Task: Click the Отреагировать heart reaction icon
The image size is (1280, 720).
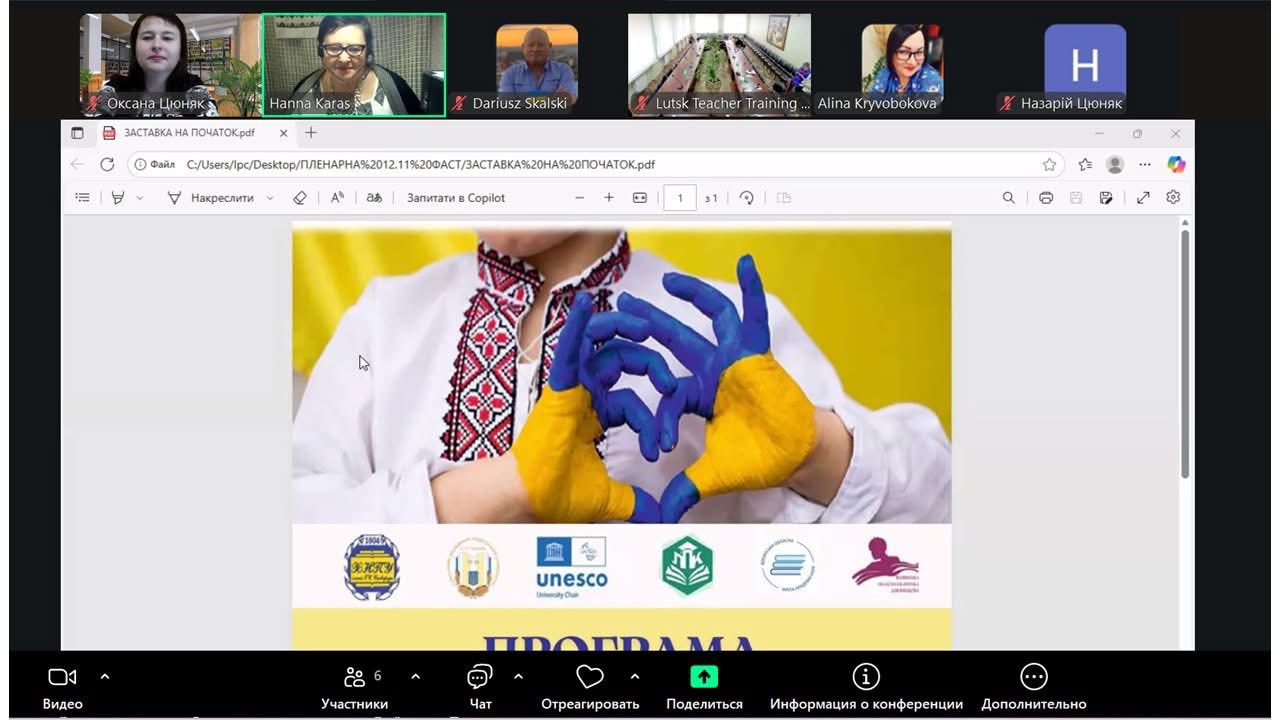Action: coord(590,678)
